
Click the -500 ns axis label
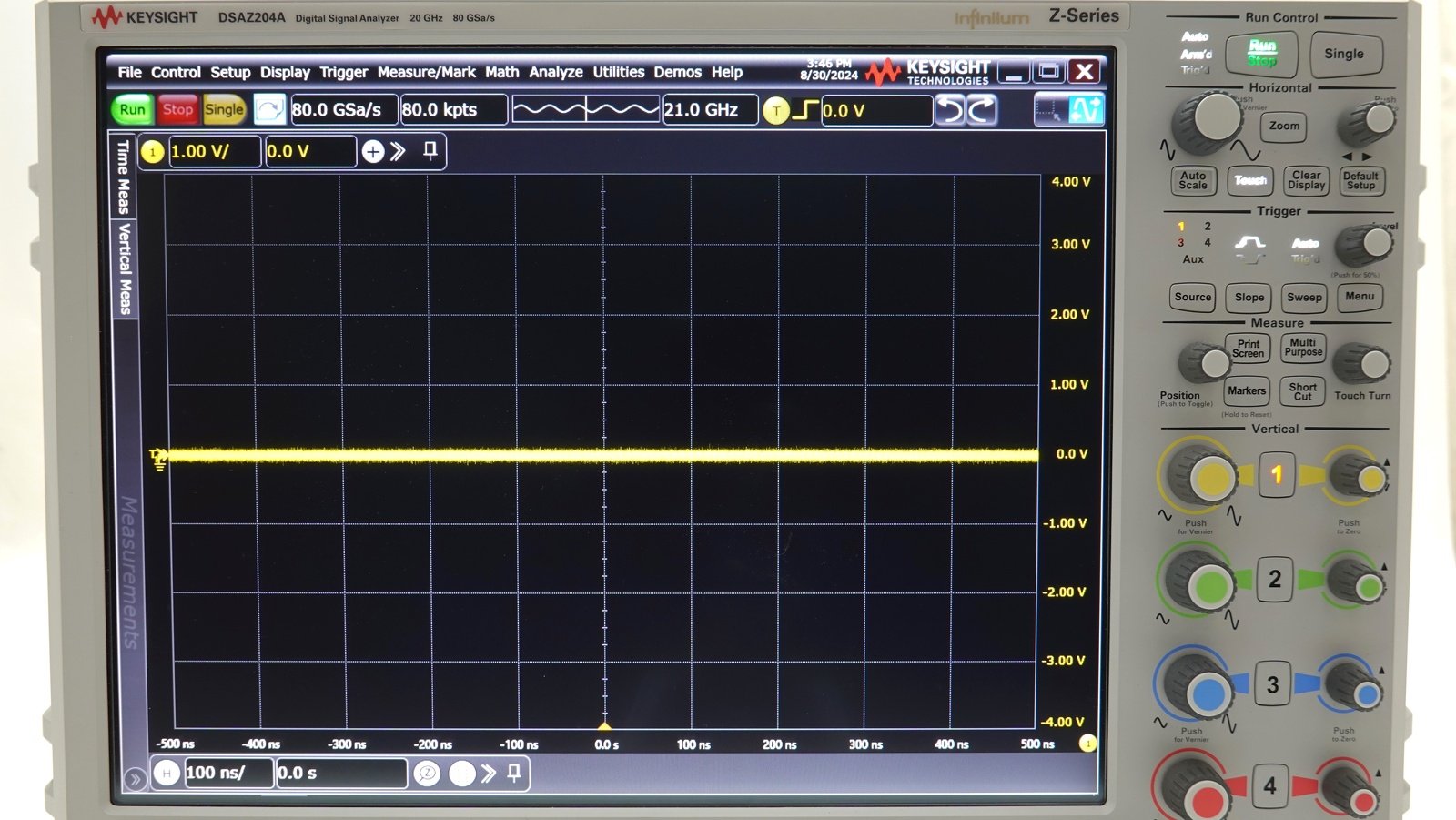pyautogui.click(x=176, y=744)
